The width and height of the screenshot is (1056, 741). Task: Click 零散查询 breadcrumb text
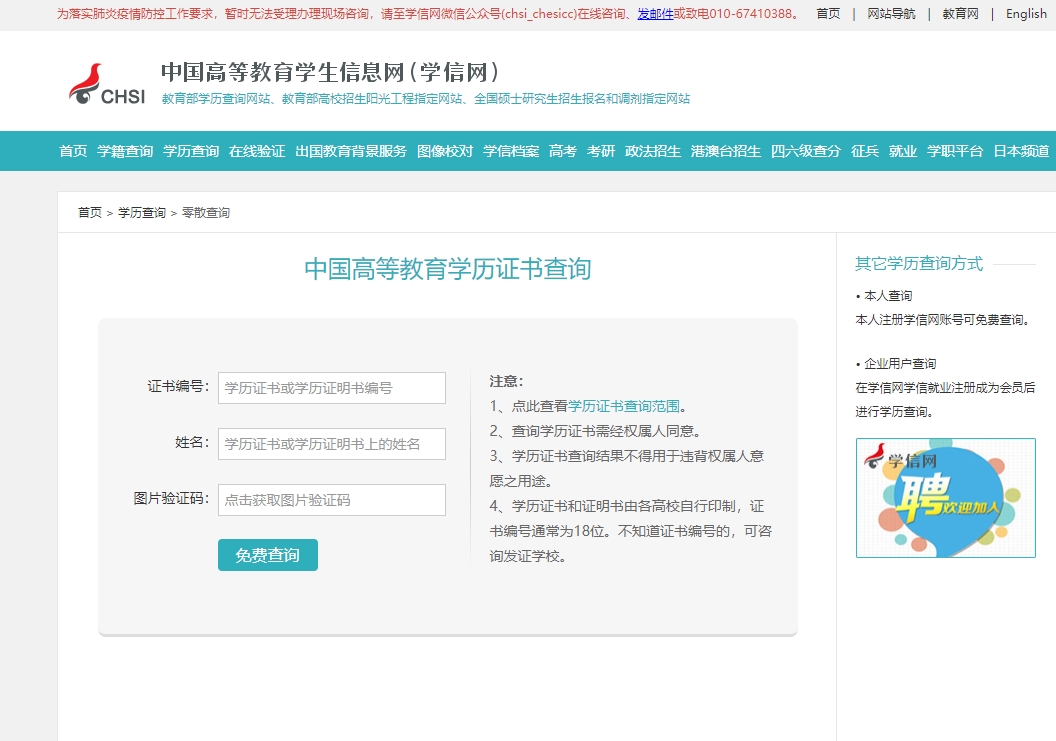[205, 213]
